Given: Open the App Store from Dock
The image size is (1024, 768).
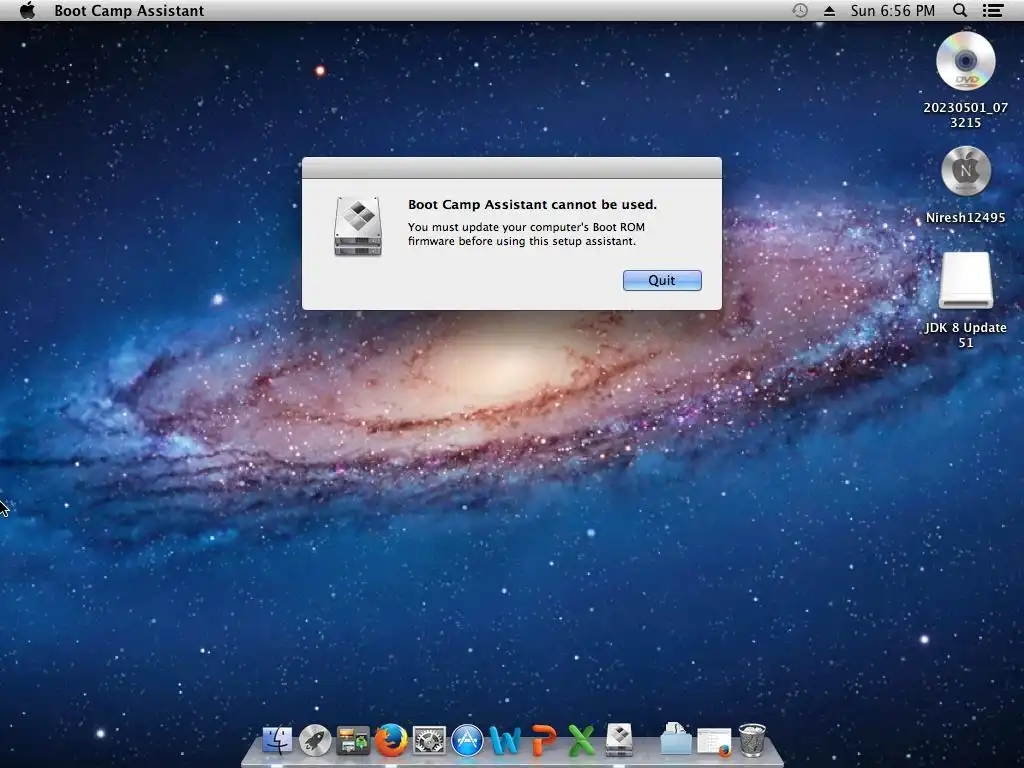Looking at the screenshot, I should [x=467, y=741].
